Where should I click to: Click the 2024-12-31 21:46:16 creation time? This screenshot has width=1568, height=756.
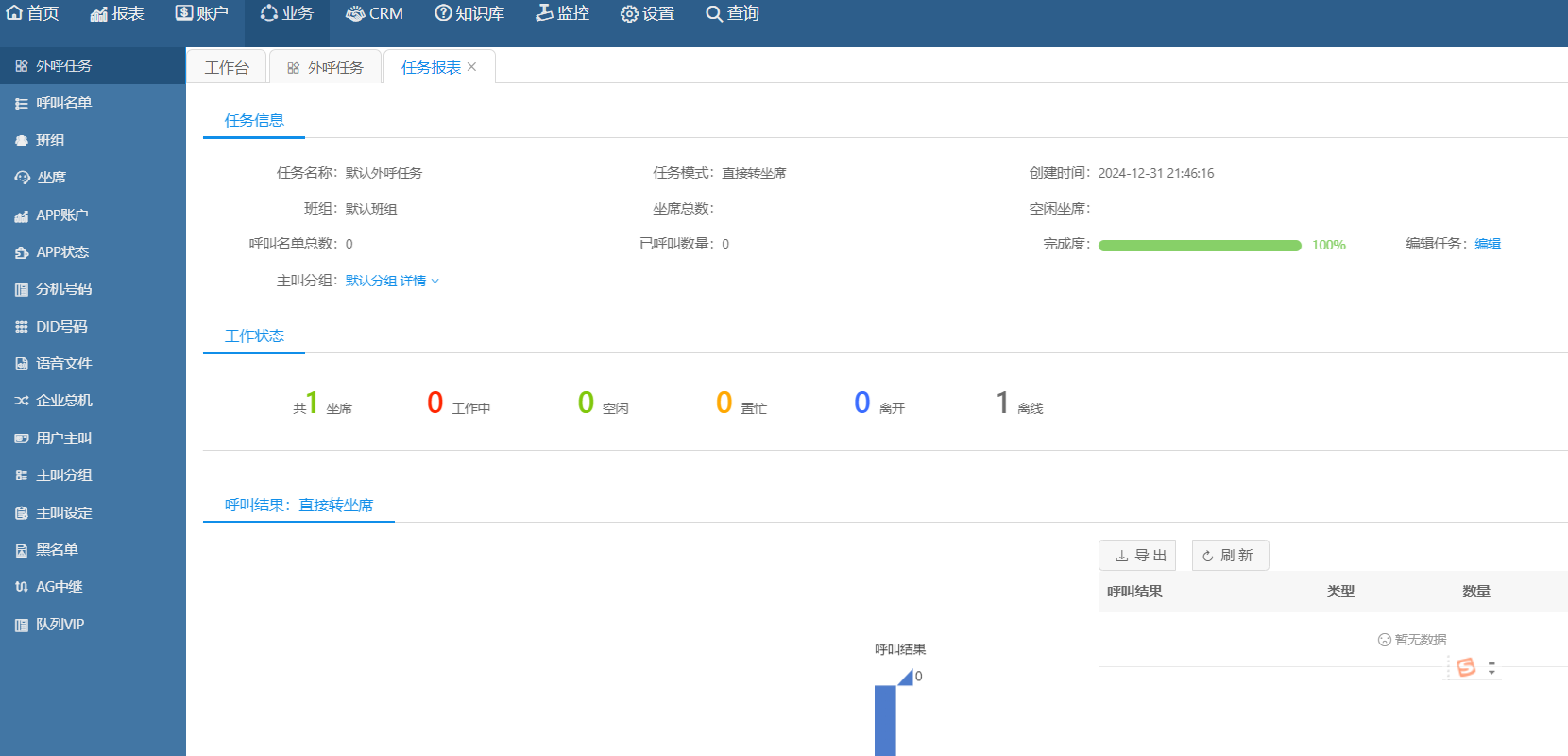1156,173
